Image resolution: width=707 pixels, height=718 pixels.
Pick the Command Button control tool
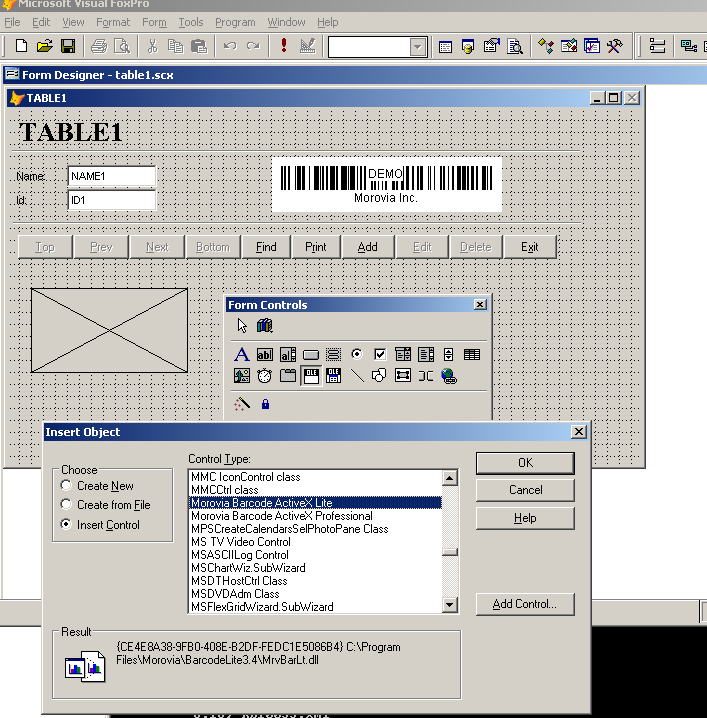pos(310,354)
